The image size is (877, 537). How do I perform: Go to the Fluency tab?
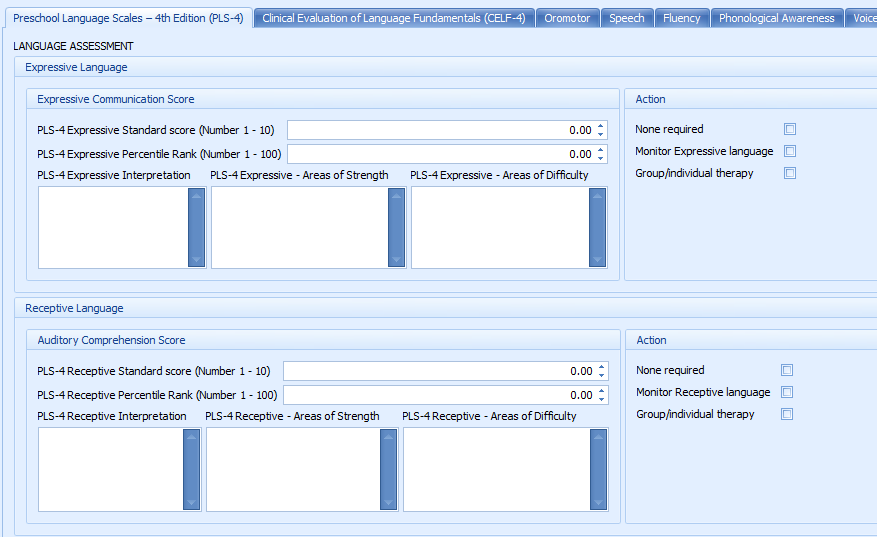681,18
